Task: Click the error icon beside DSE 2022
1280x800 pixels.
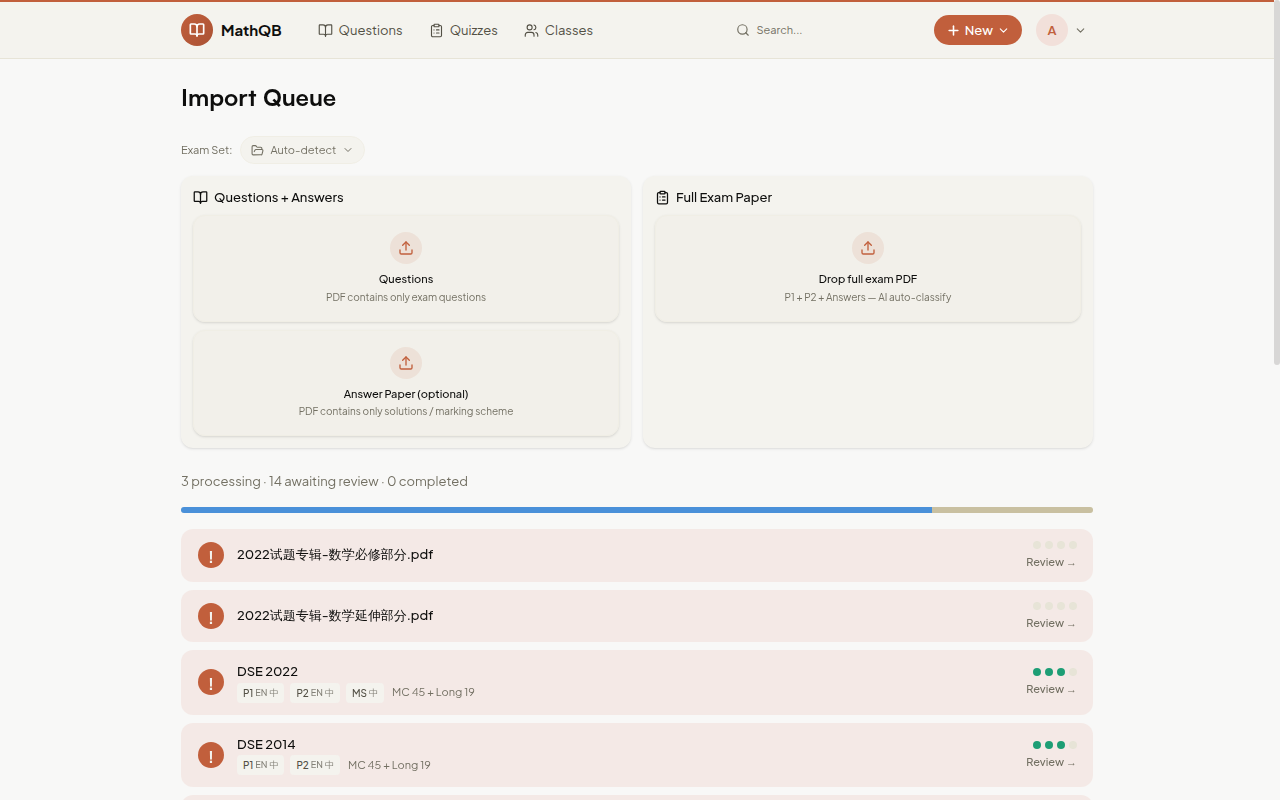Action: [211, 682]
